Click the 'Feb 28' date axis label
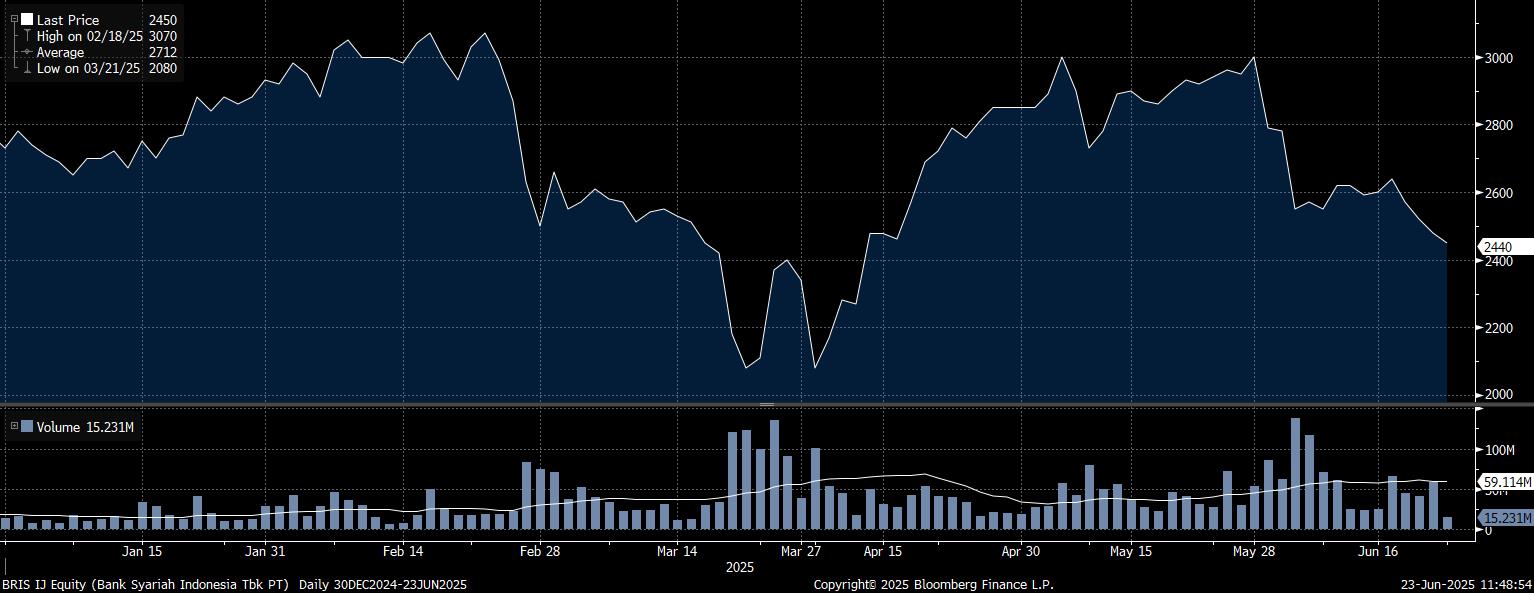 [539, 551]
